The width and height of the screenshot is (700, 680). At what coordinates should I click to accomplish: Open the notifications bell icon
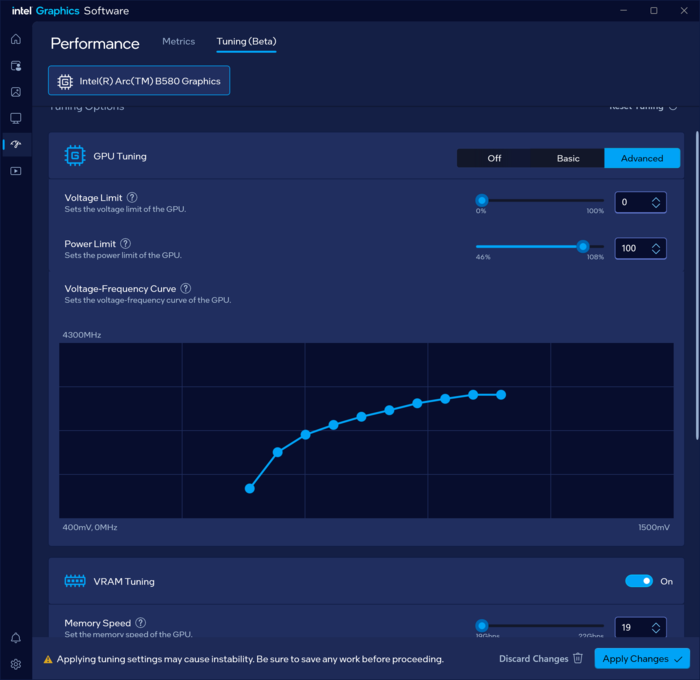(16, 638)
